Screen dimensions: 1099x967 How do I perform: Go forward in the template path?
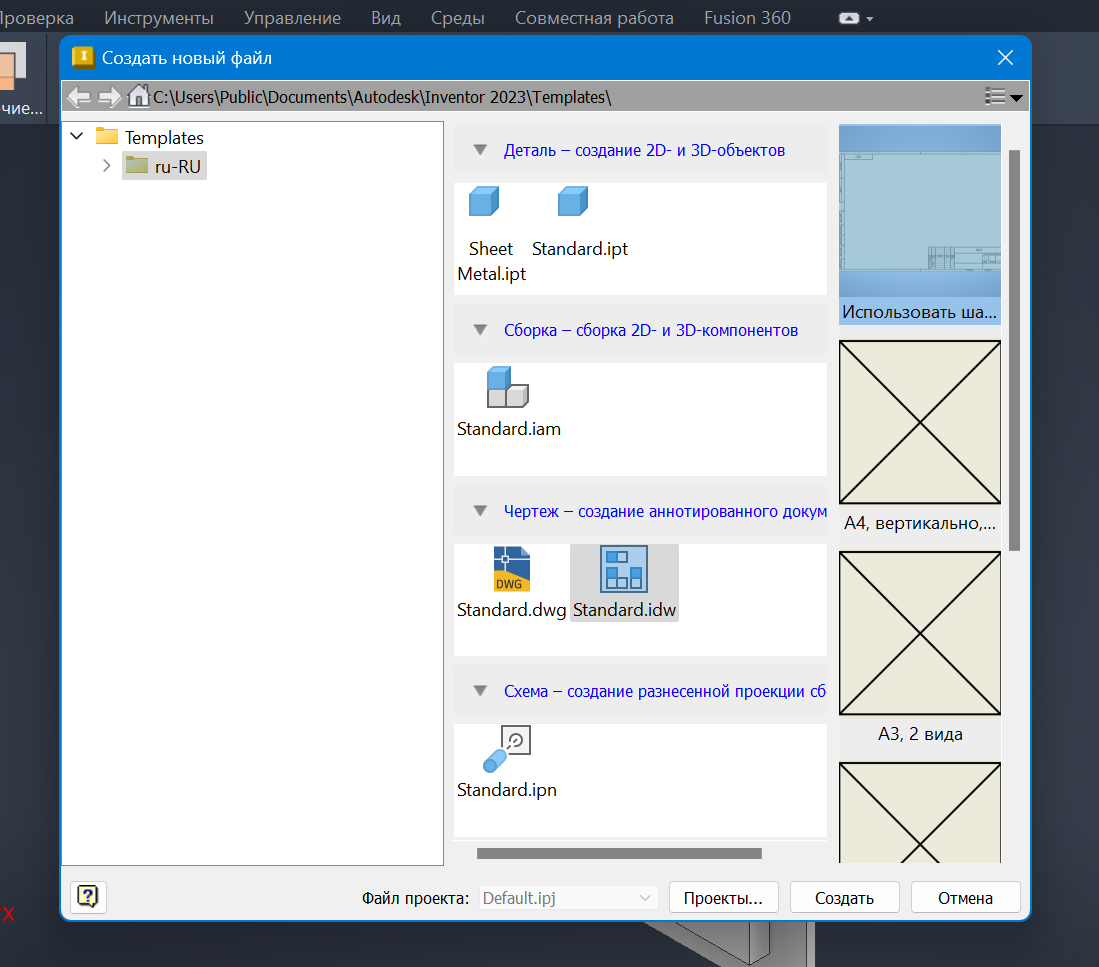click(109, 97)
